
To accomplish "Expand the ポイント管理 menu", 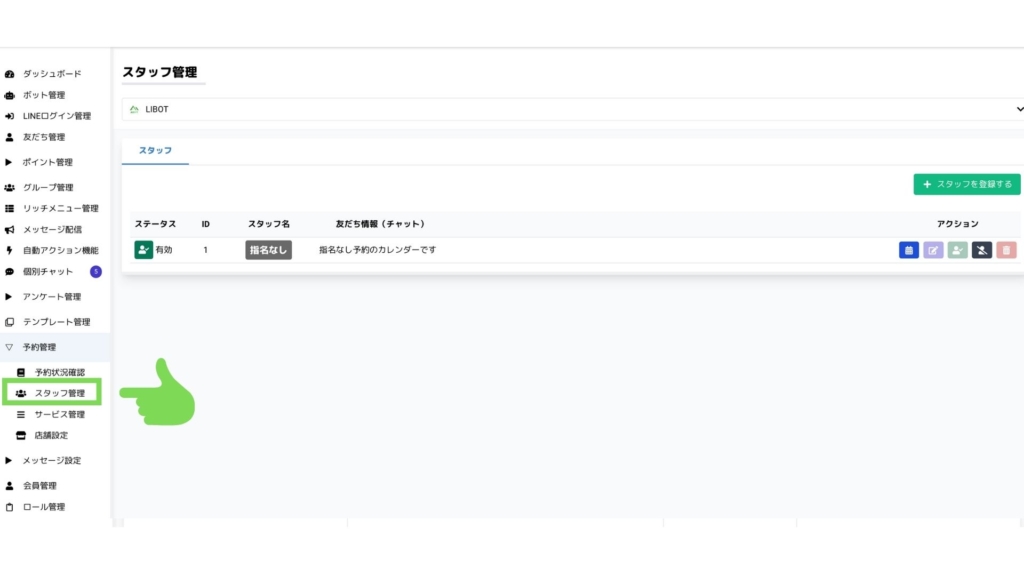I will pyautogui.click(x=47, y=162).
